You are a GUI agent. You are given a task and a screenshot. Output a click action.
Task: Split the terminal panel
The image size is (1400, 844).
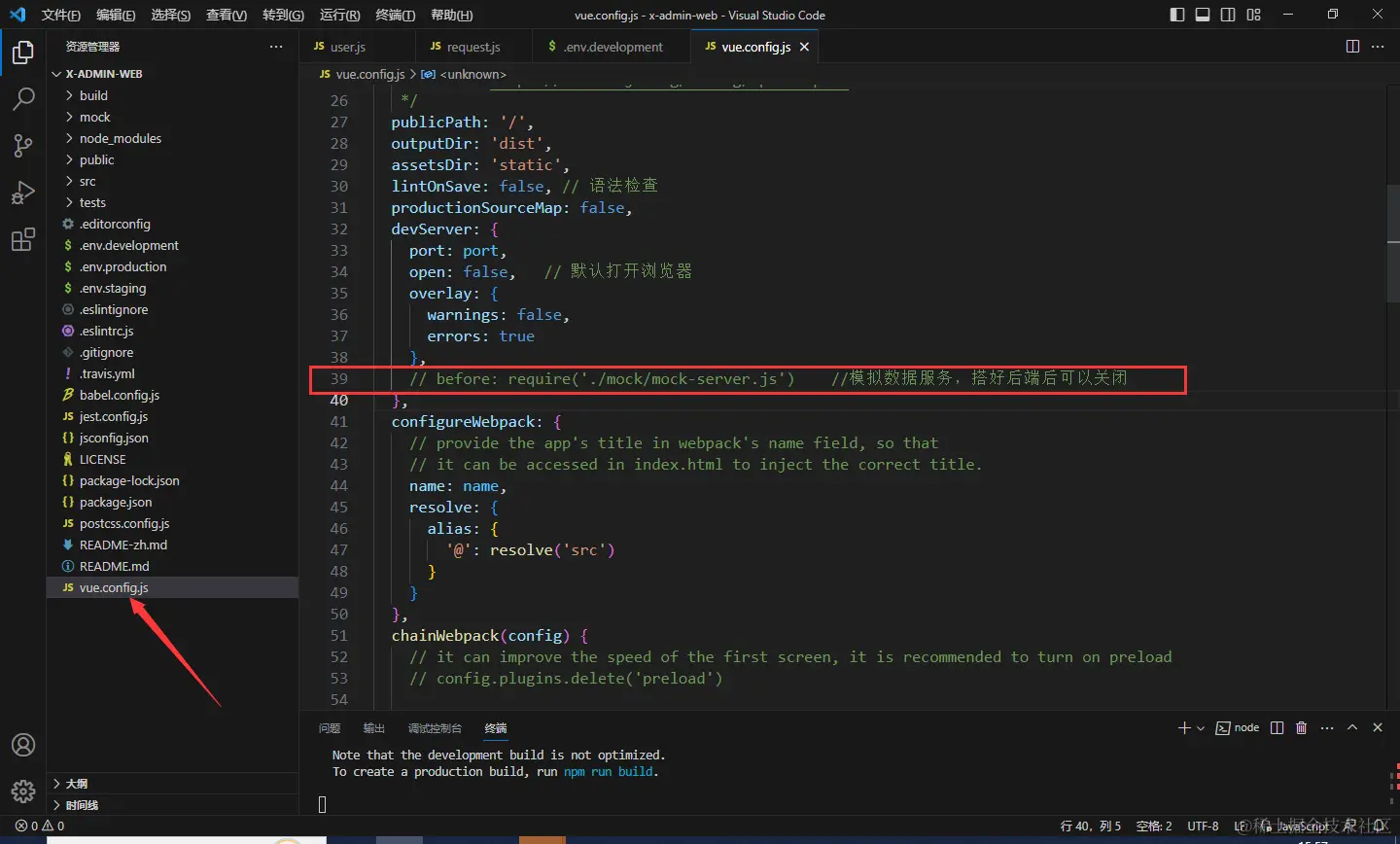(1277, 727)
